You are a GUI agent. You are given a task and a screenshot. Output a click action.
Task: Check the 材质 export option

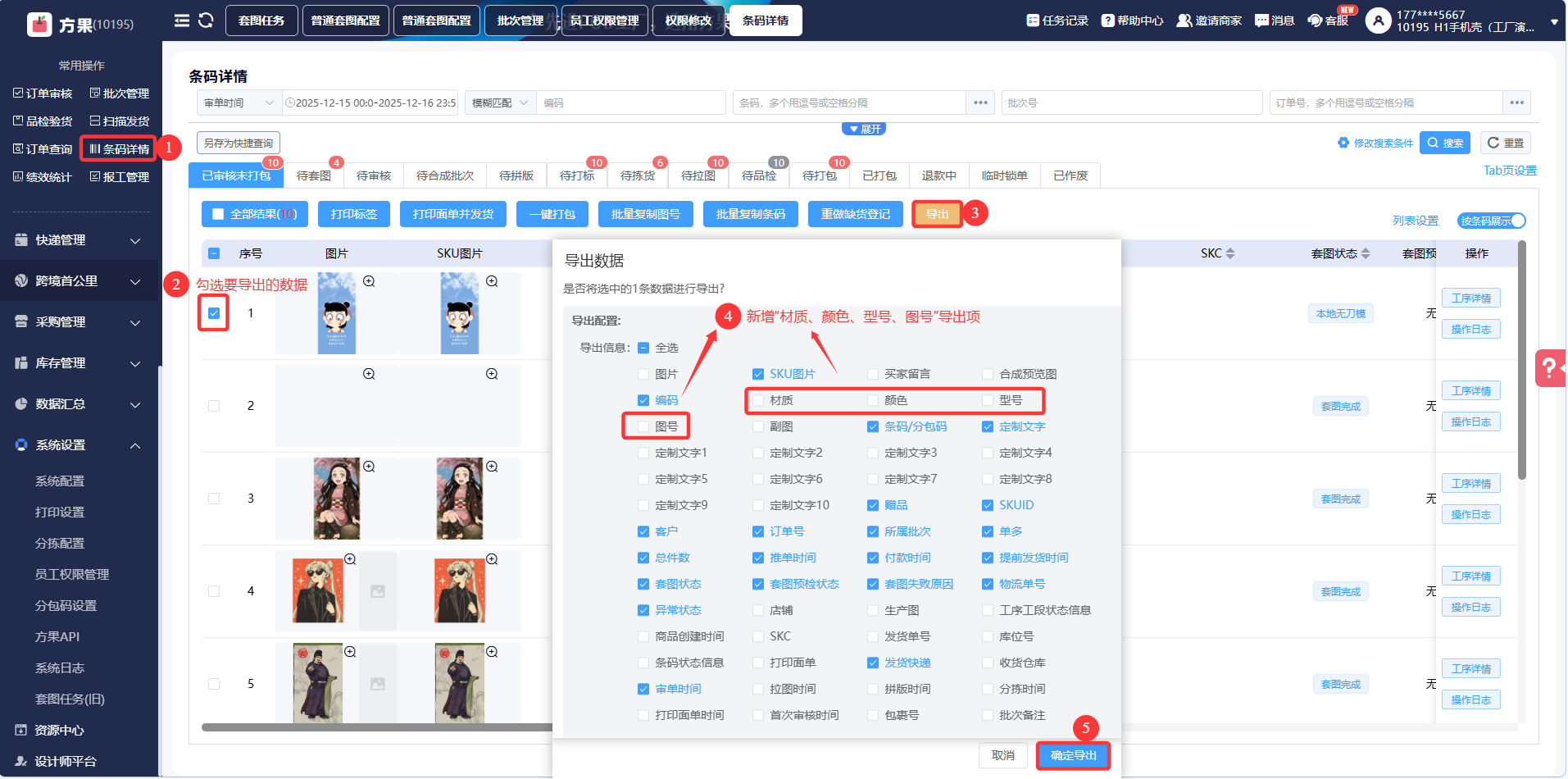758,400
